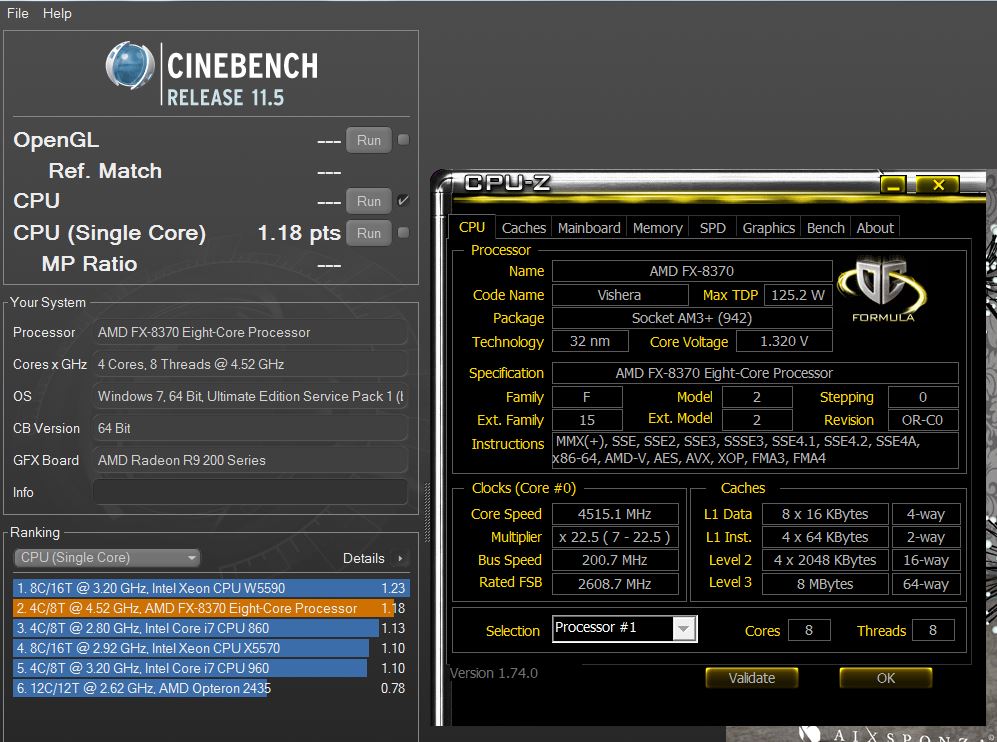This screenshot has height=742, width=997.
Task: Click the Bus Speed value 200.7 MHz
Action: 615,560
